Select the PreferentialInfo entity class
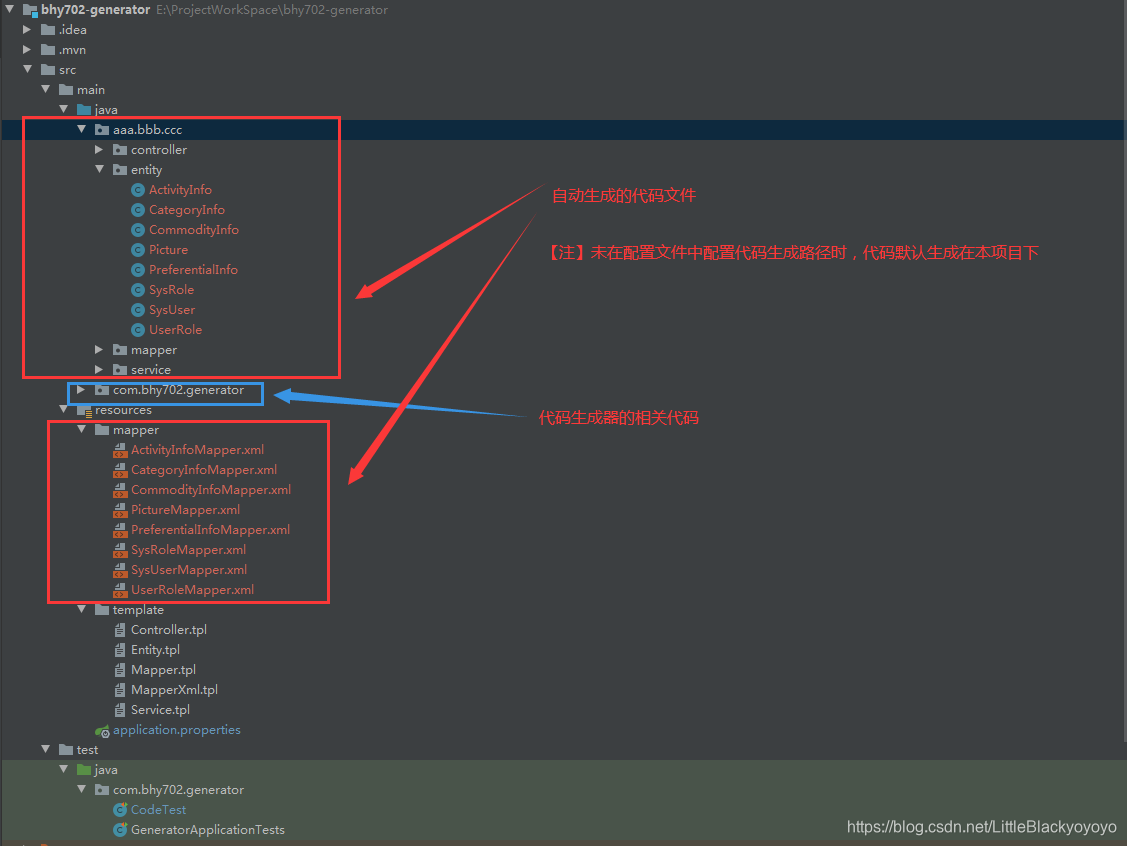This screenshot has width=1127, height=846. point(193,270)
